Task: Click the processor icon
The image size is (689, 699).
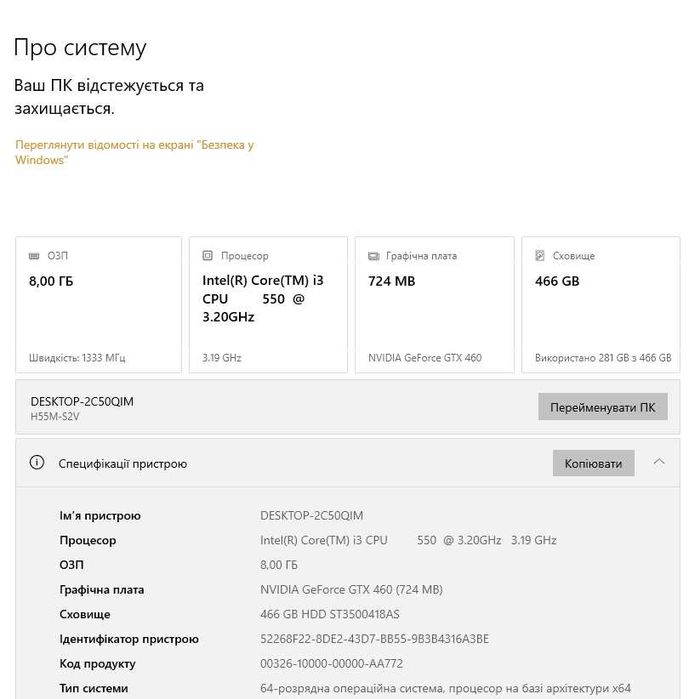Action: tap(208, 256)
